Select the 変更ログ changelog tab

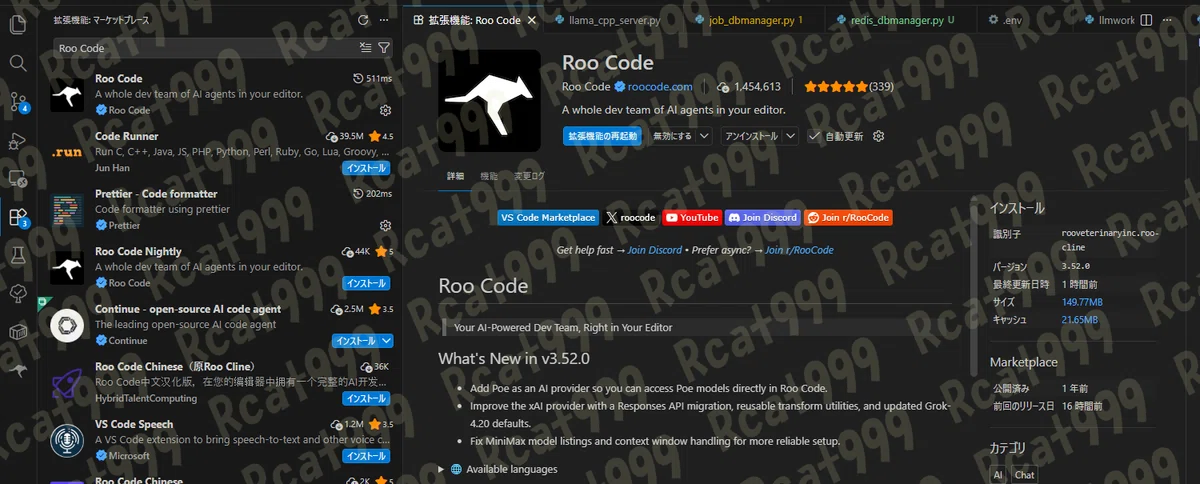530,175
